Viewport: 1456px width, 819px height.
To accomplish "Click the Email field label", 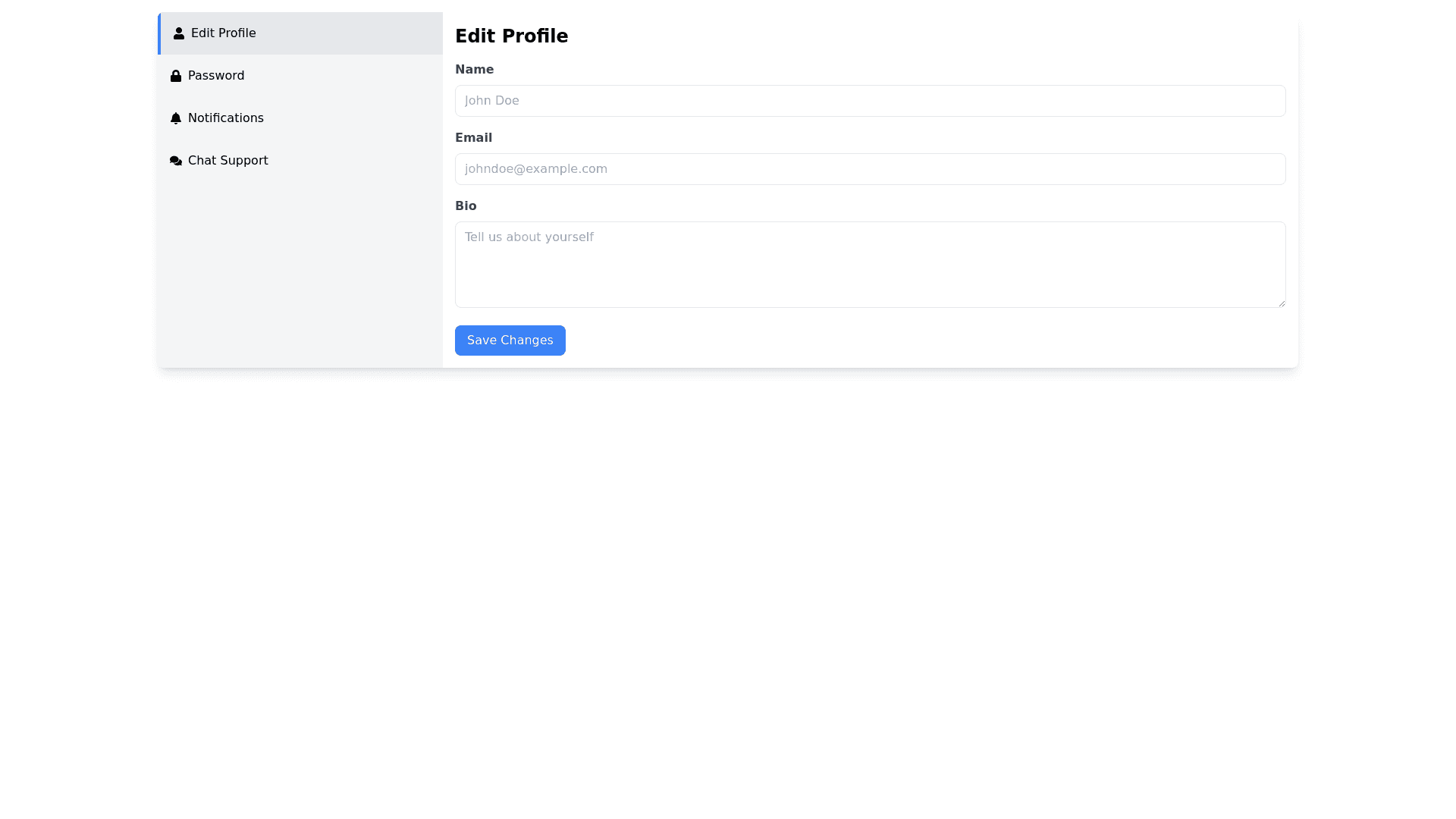I will click(473, 138).
